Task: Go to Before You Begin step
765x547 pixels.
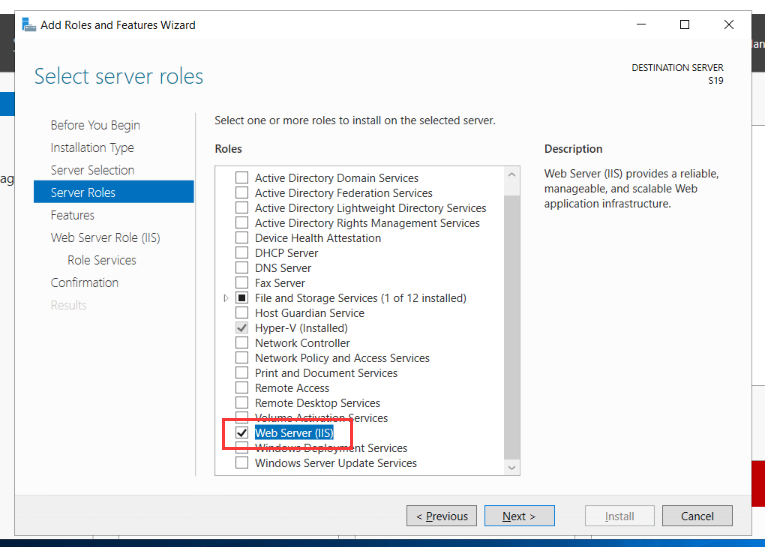Action: (95, 125)
